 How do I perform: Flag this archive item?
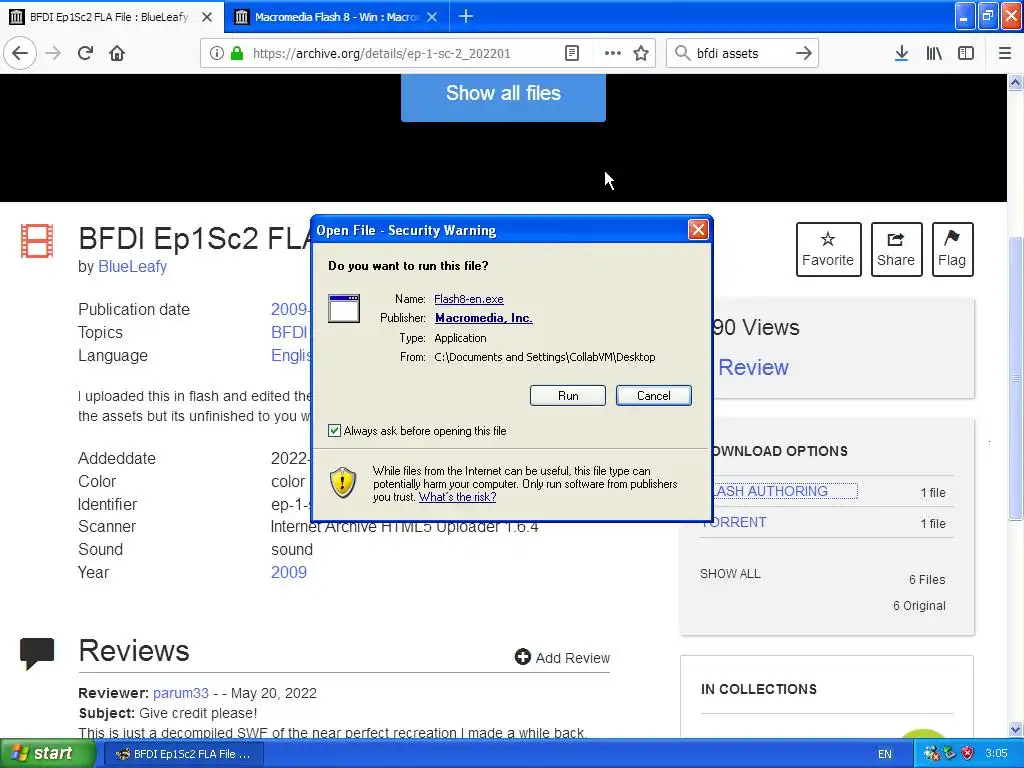952,249
